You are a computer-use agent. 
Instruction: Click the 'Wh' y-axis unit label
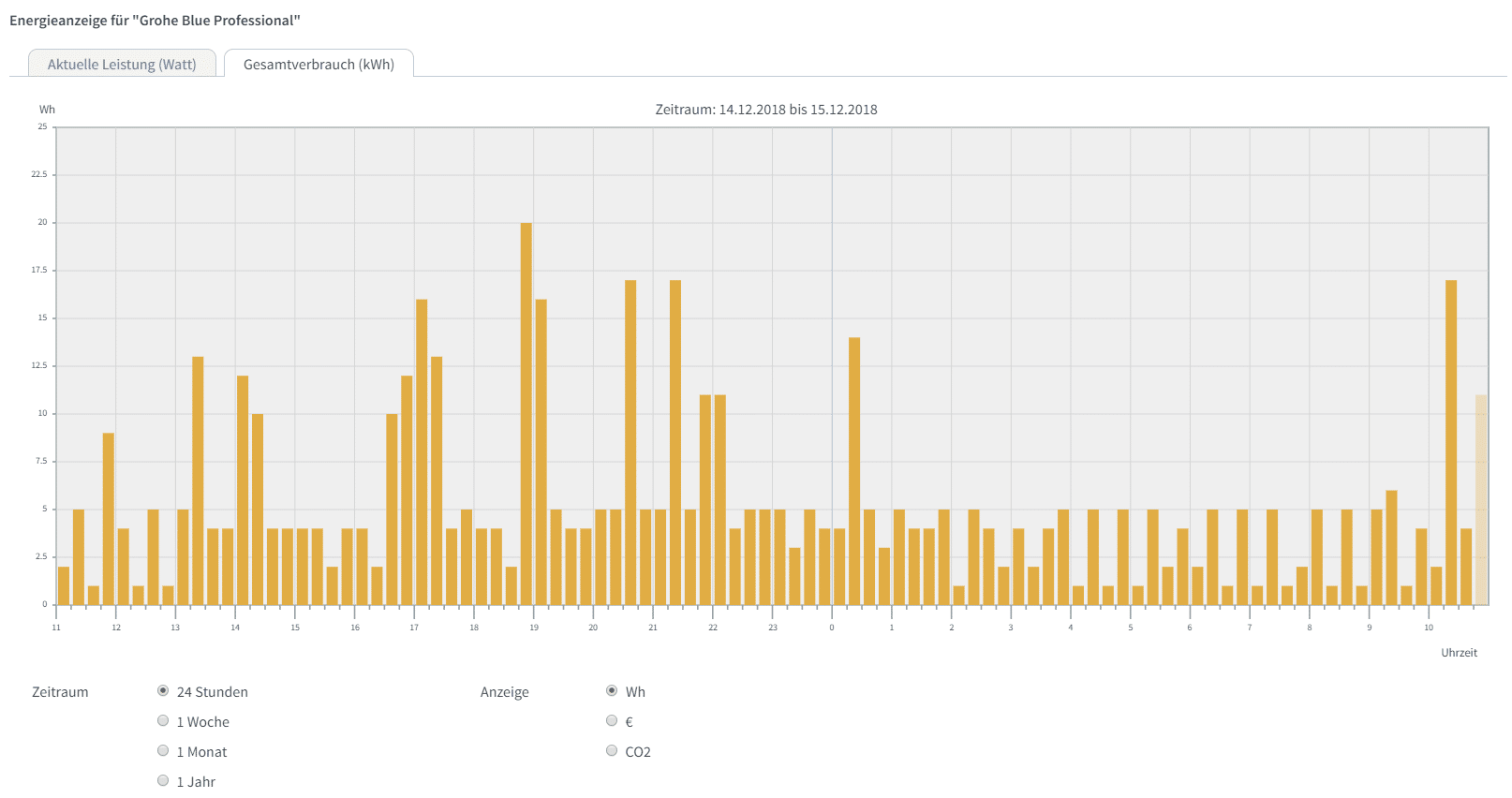pyautogui.click(x=47, y=110)
